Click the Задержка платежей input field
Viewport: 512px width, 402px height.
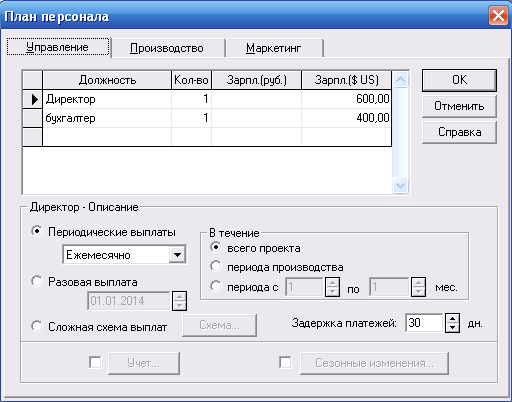pyautogui.click(x=424, y=323)
